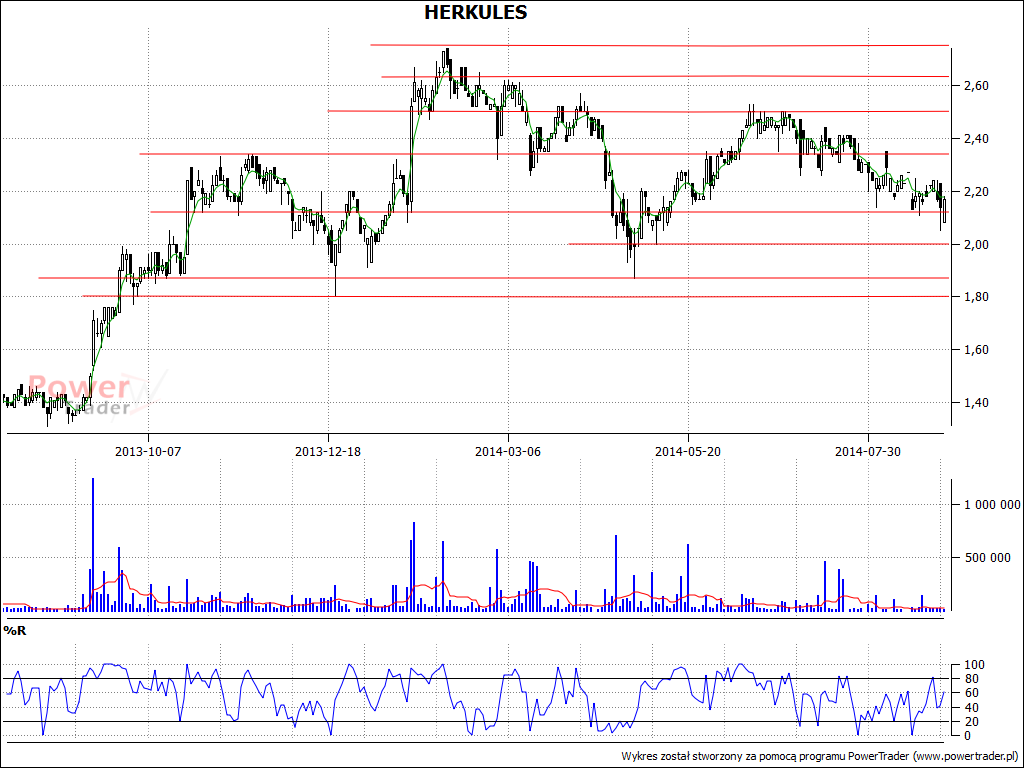1024x768 pixels.
Task: Click the 40 level on %R axis
Action: click(970, 708)
